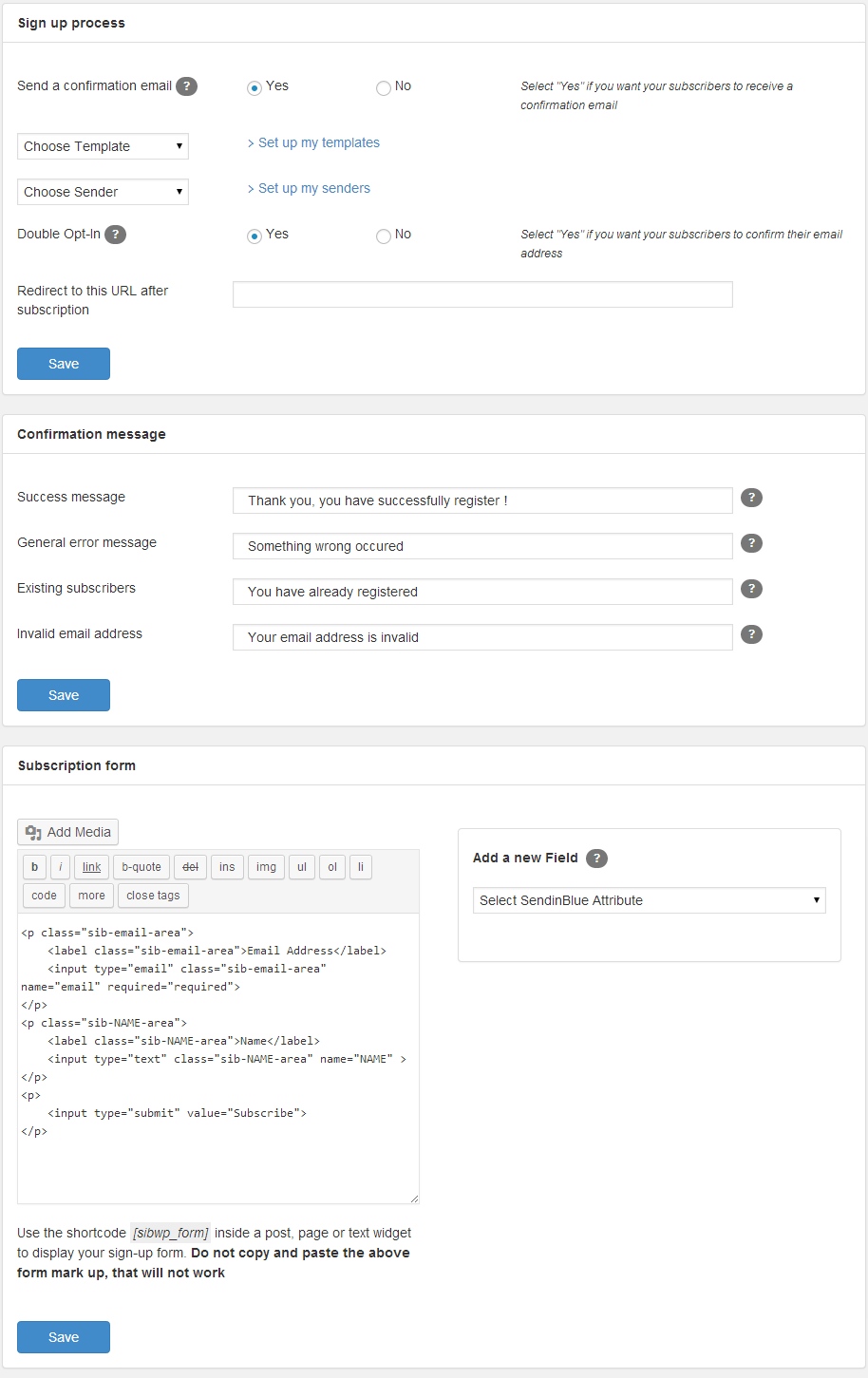Insert image with img toolbar button
The width and height of the screenshot is (868, 1378).
click(266, 867)
